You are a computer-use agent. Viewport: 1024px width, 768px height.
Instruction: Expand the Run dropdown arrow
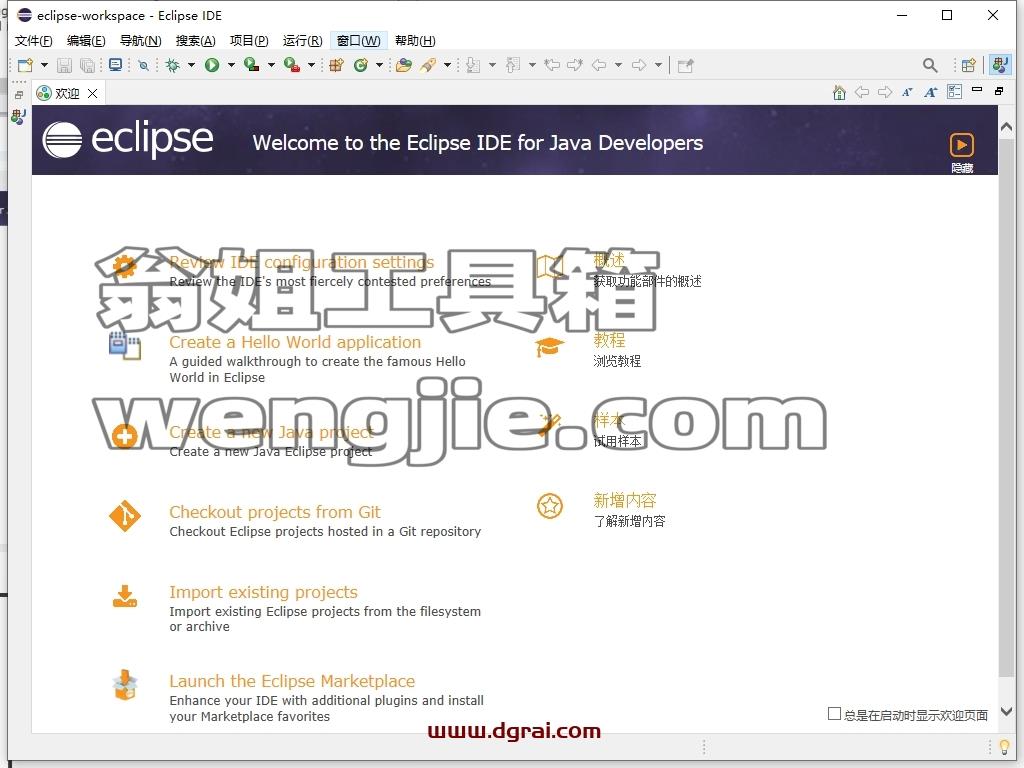(x=231, y=65)
